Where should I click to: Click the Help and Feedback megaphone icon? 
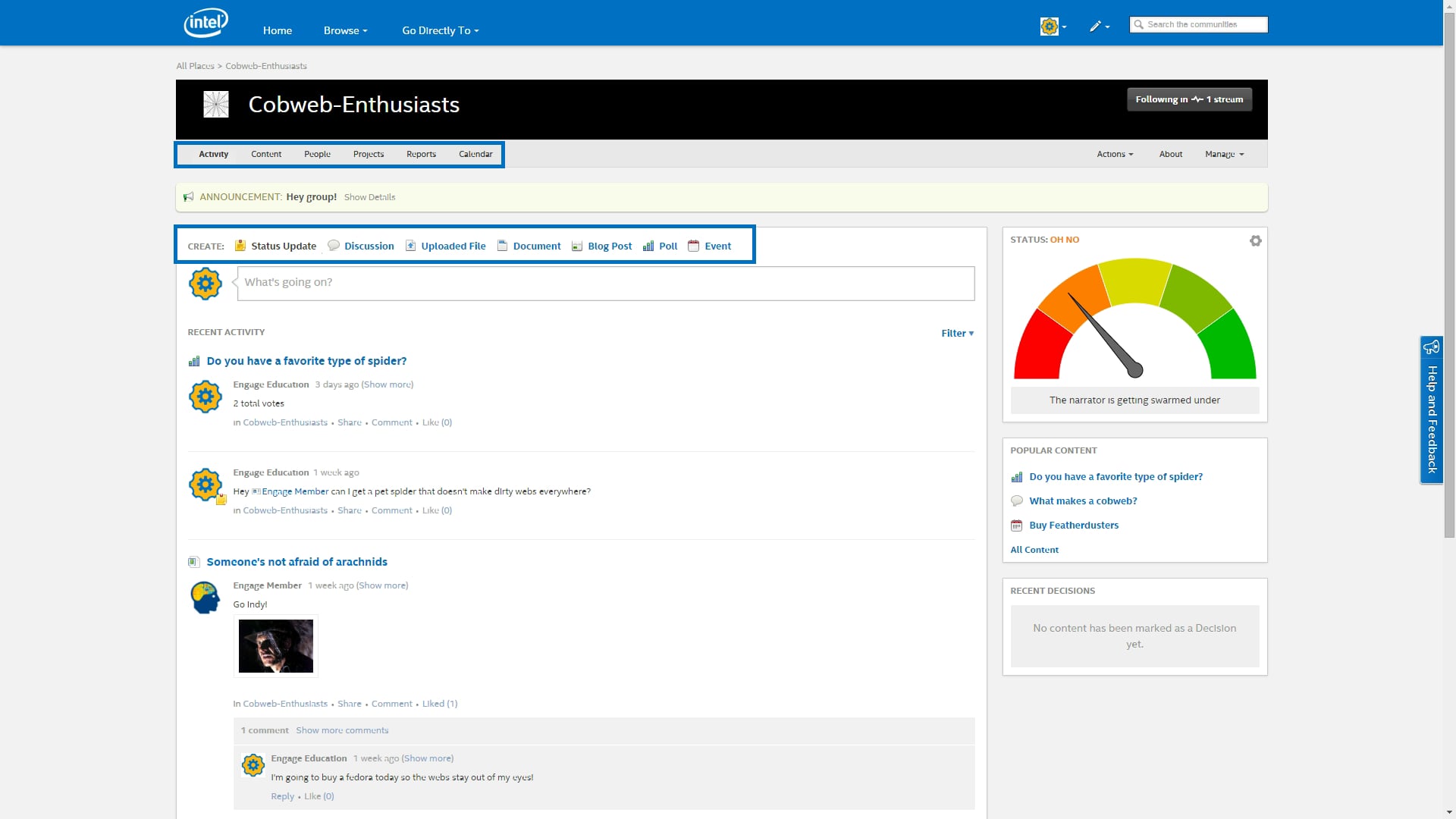click(1431, 347)
